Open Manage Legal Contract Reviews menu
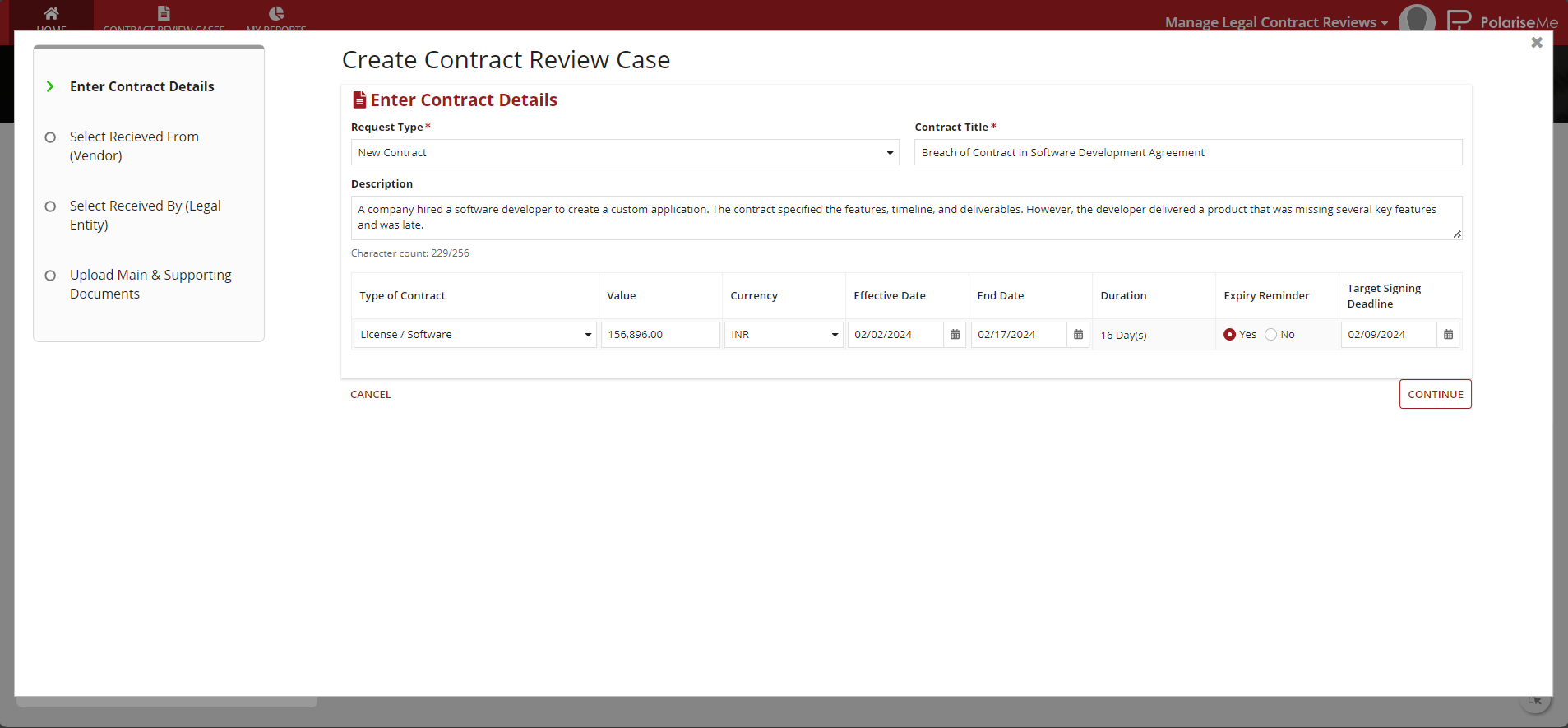The width and height of the screenshot is (1568, 728). (x=1275, y=22)
